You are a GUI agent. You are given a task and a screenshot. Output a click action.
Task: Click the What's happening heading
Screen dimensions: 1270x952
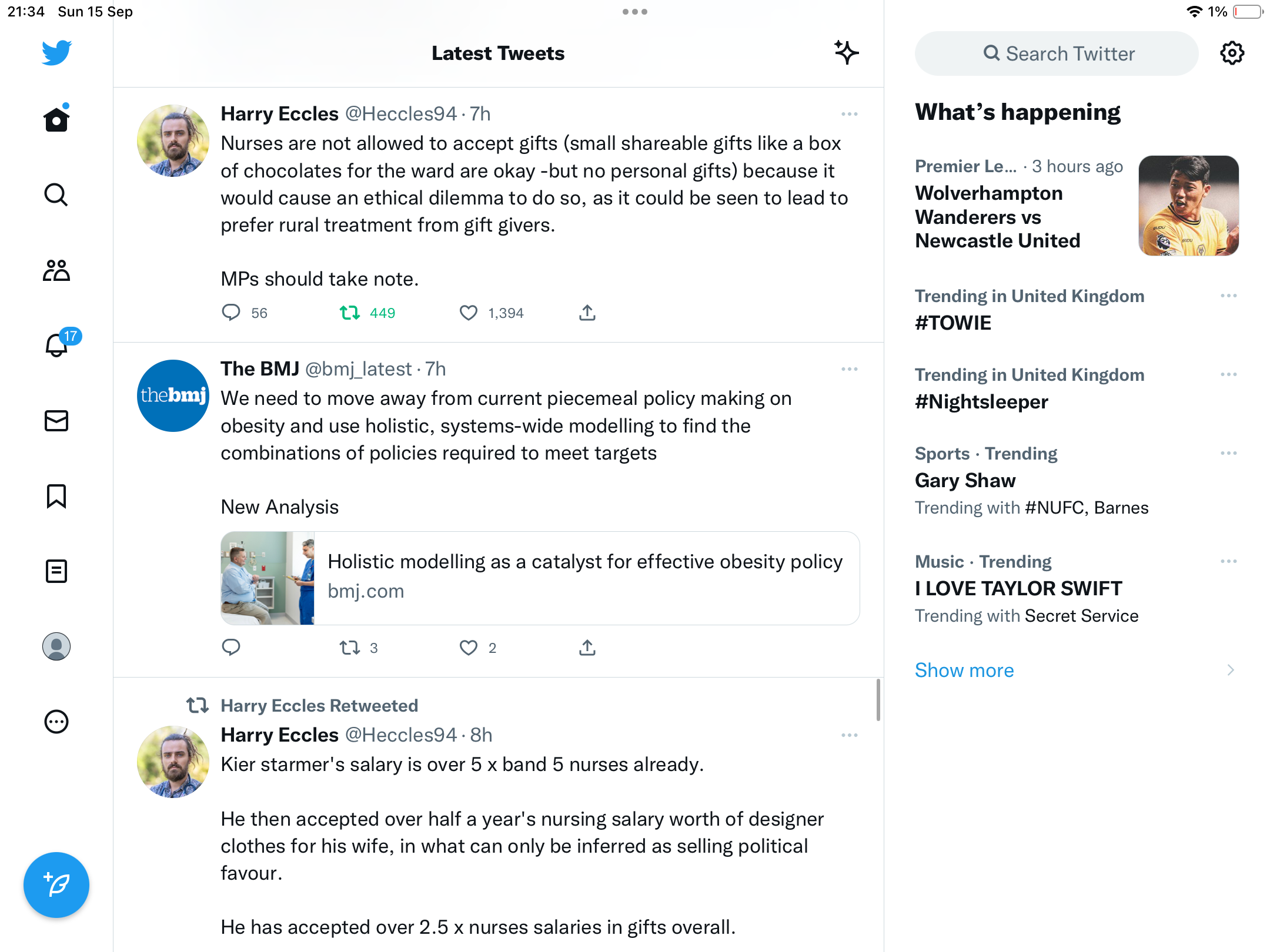(x=1018, y=112)
